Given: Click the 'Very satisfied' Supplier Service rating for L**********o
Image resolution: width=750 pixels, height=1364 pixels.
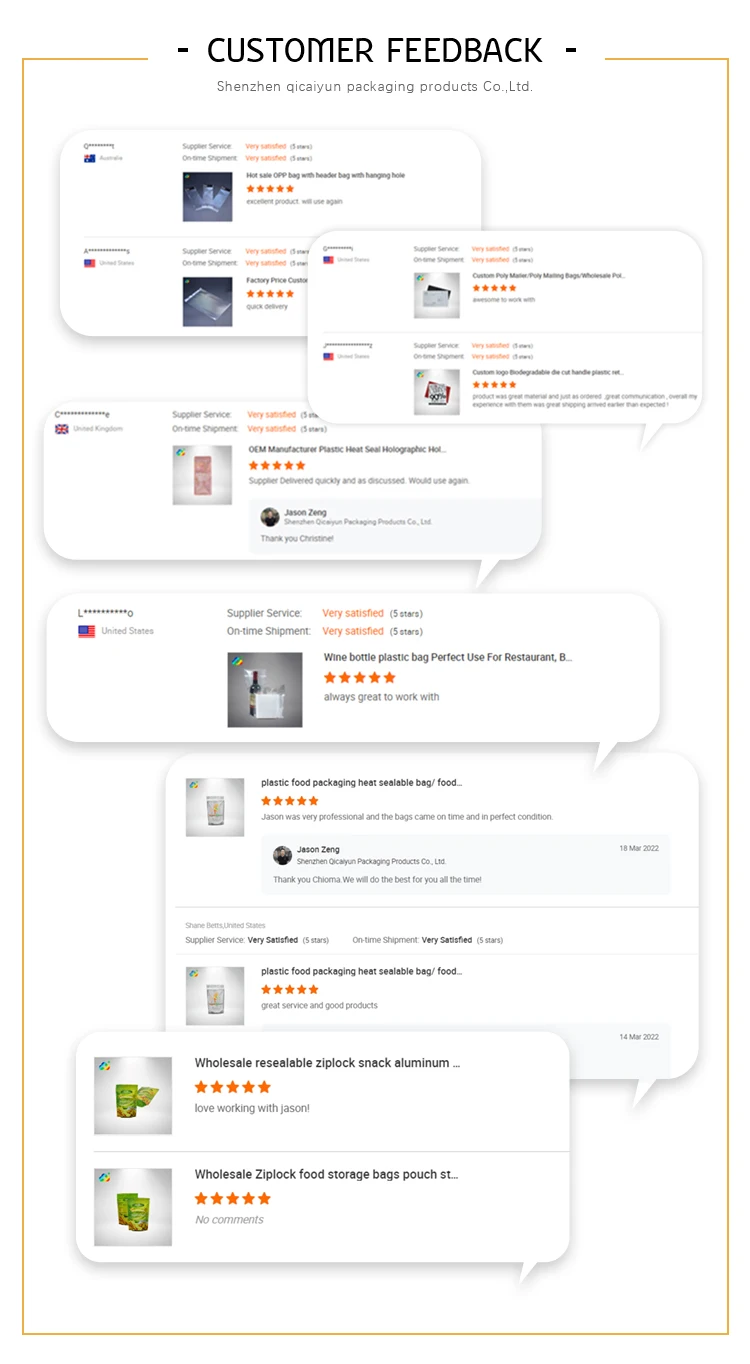Looking at the screenshot, I should click(353, 613).
